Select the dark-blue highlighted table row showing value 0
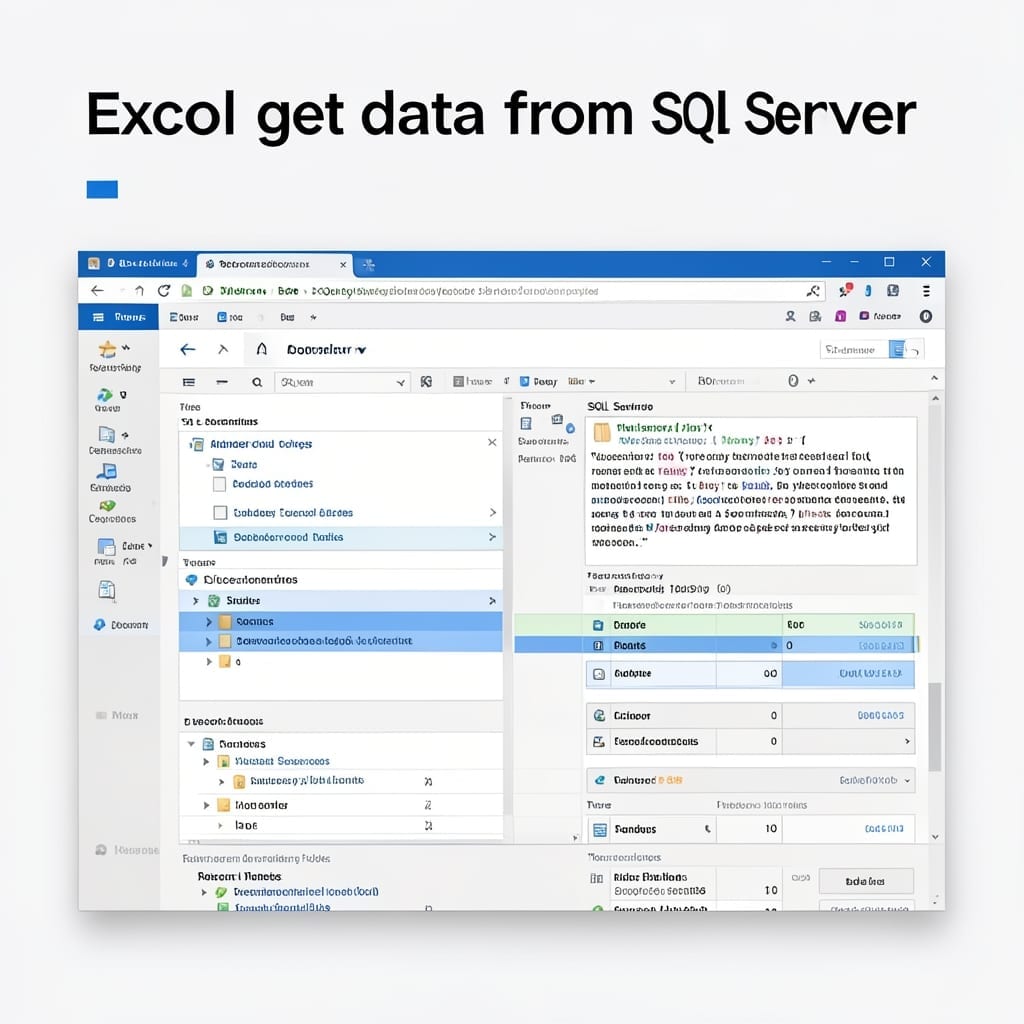The width and height of the screenshot is (1024, 1024). 715,645
